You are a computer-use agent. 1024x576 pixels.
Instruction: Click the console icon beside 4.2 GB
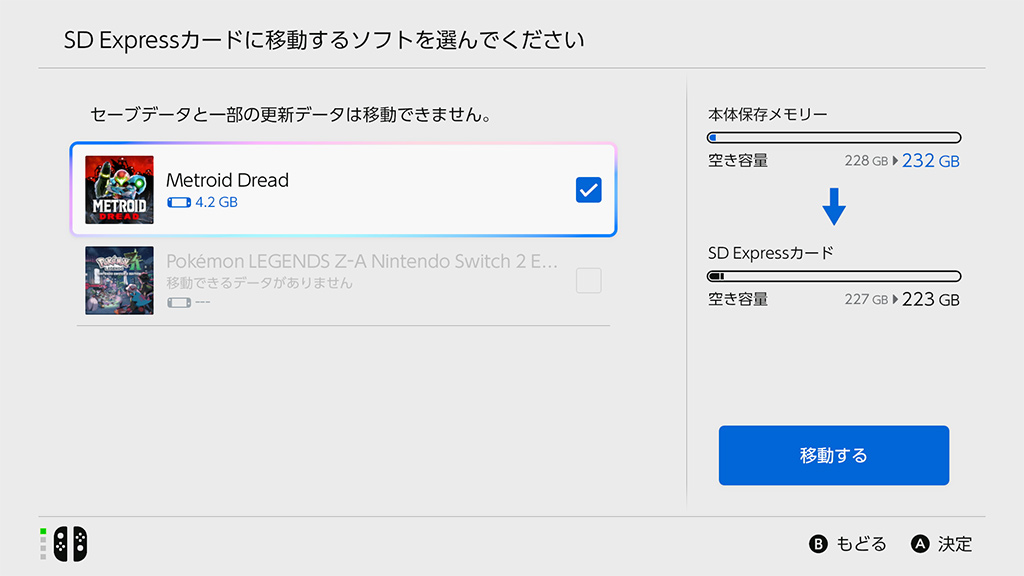[177, 202]
